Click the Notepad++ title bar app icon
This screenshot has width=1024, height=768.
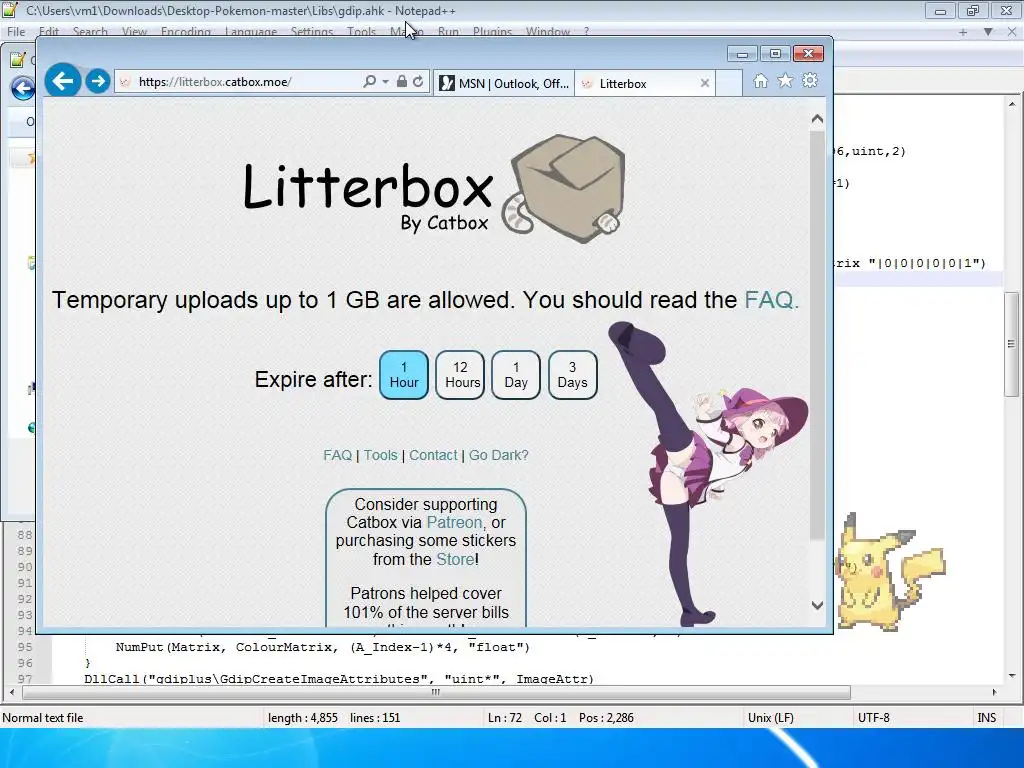10,10
